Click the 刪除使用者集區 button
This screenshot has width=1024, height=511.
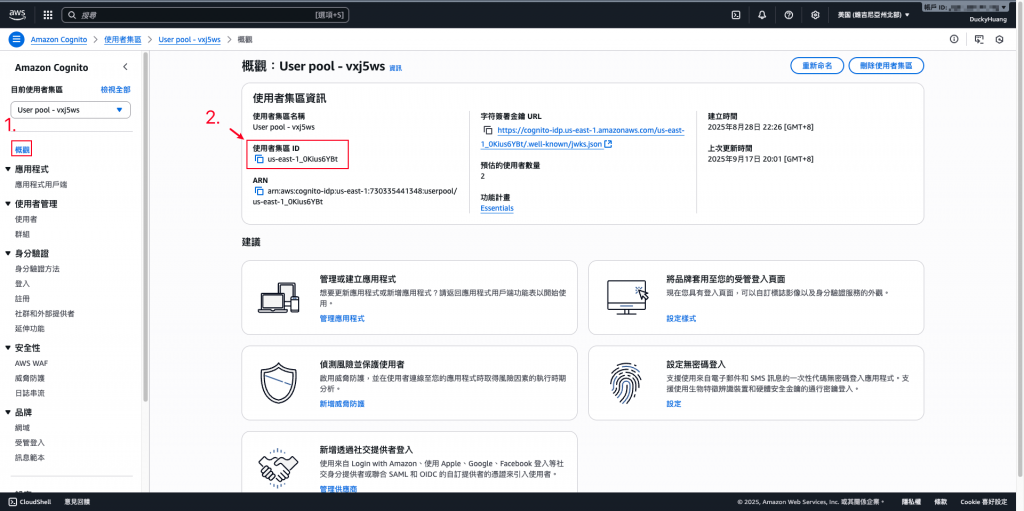(x=886, y=66)
